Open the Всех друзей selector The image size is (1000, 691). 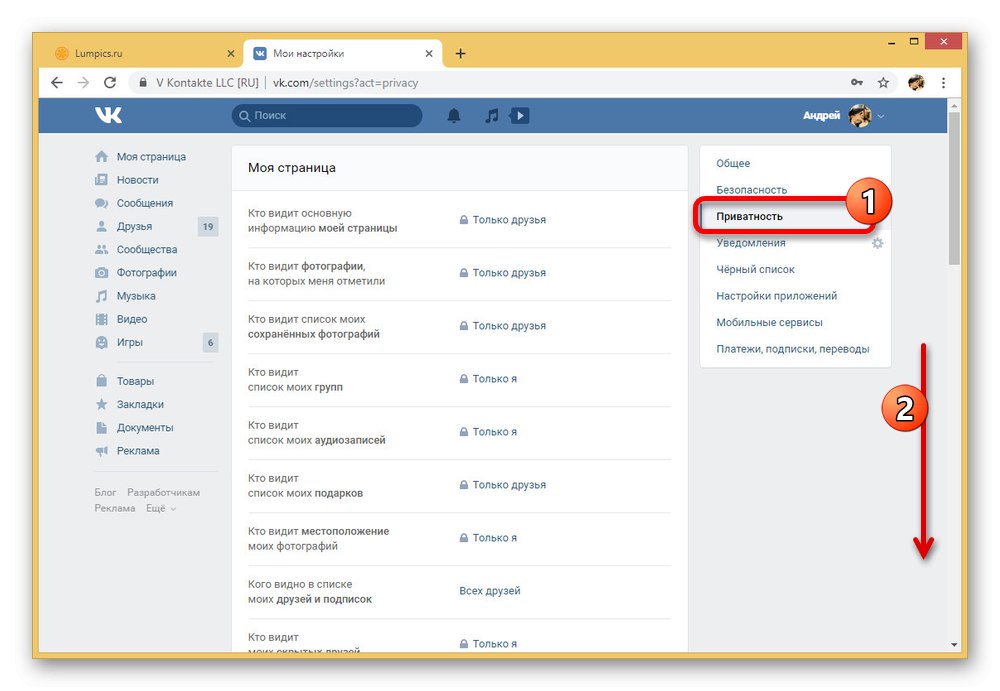tap(490, 591)
